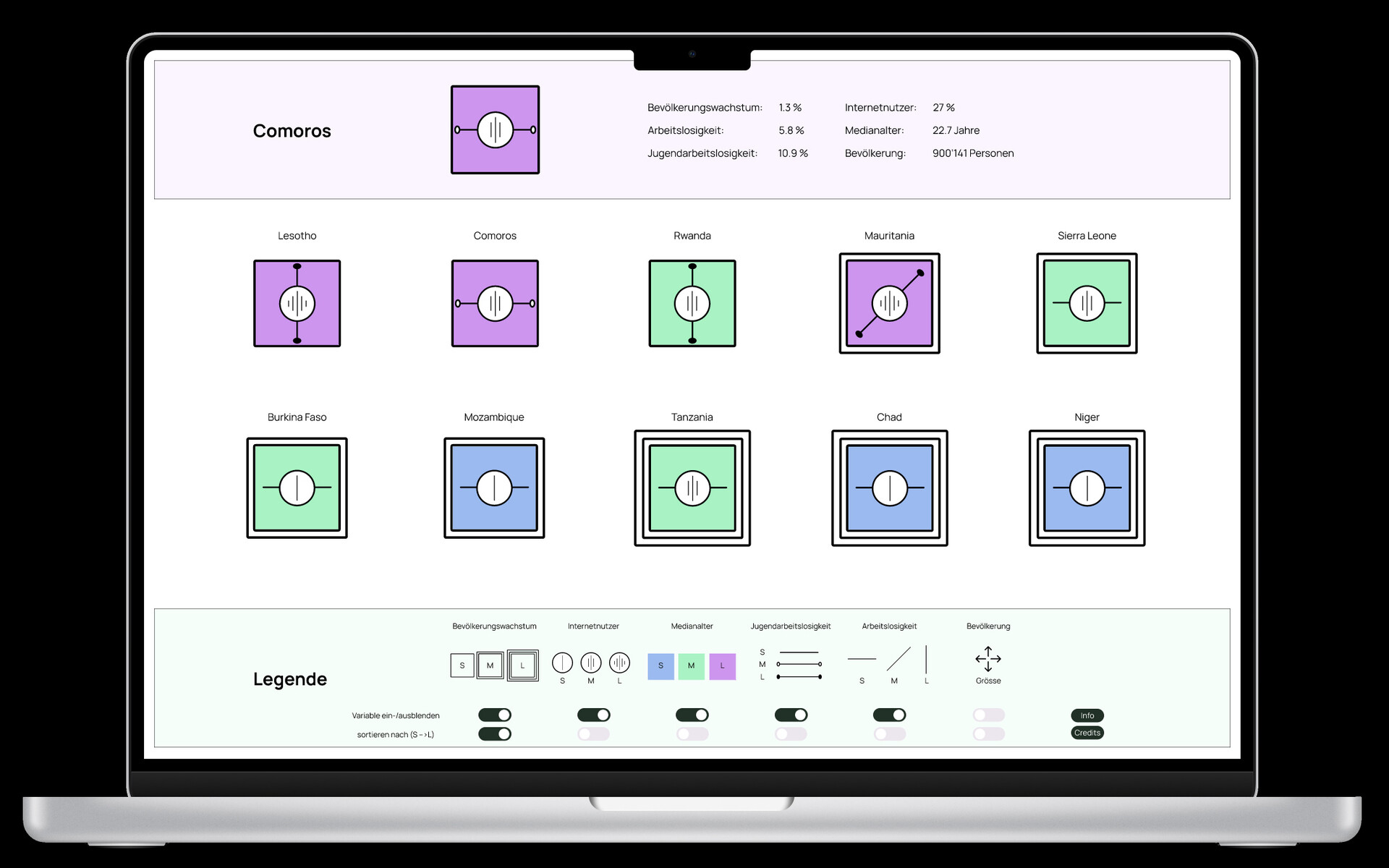Click the purple L Medianalter swatch
The height and width of the screenshot is (868, 1389).
pyautogui.click(x=722, y=666)
